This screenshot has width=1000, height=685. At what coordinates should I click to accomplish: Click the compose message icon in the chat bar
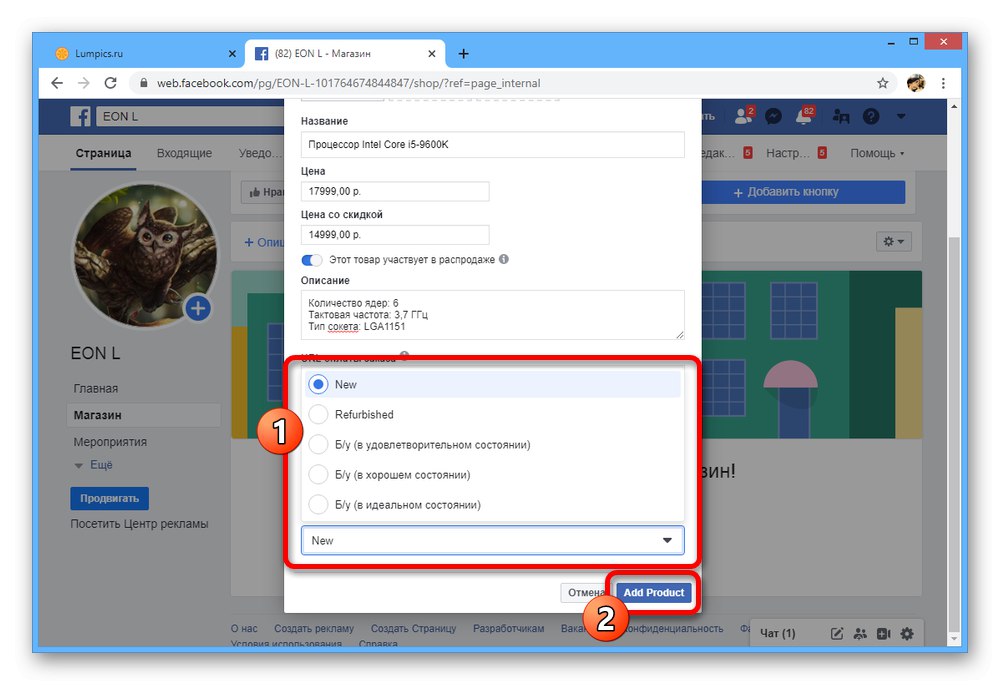coord(837,633)
